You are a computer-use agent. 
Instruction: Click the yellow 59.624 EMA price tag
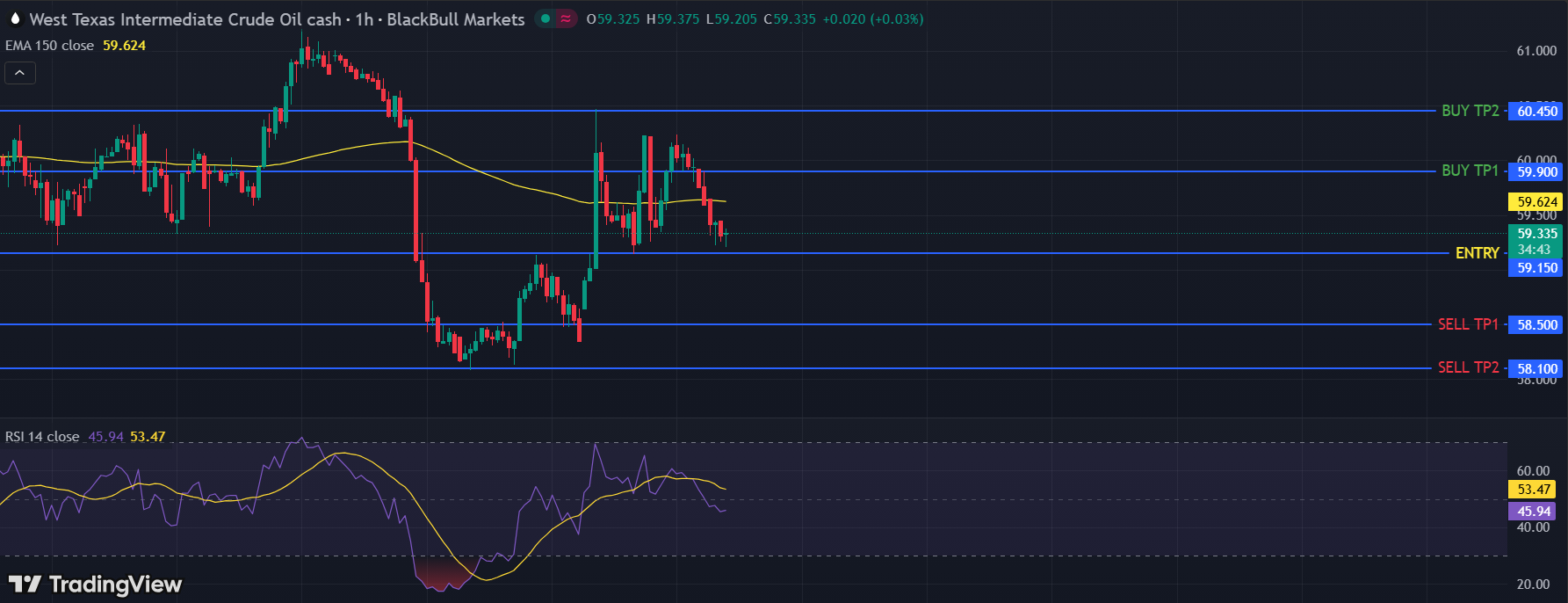coord(1536,201)
